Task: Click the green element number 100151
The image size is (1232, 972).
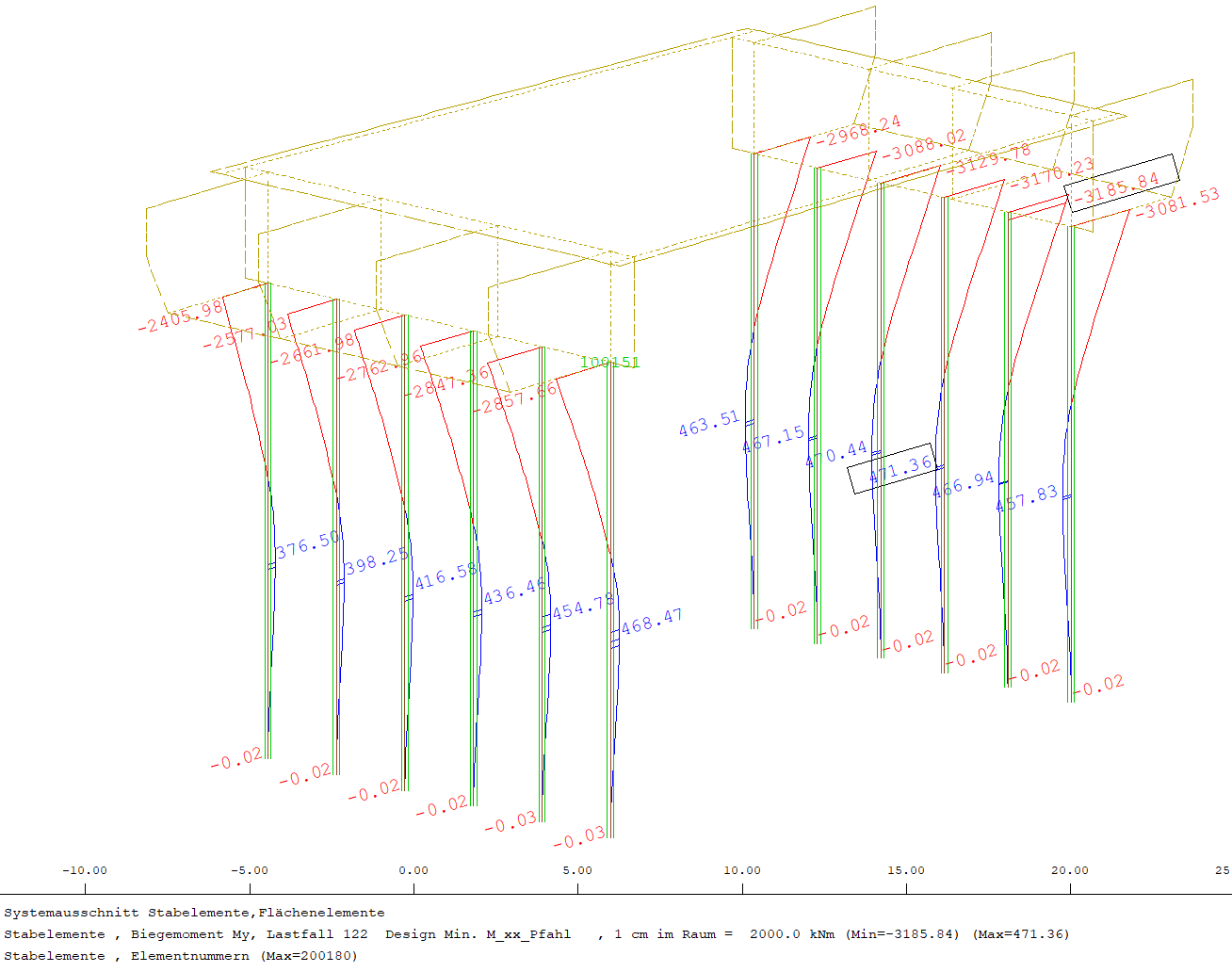Action: [x=610, y=363]
